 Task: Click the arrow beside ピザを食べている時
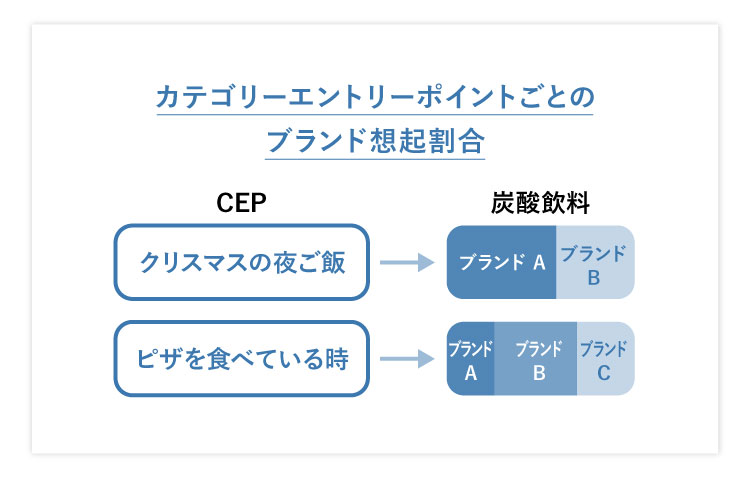pos(407,358)
